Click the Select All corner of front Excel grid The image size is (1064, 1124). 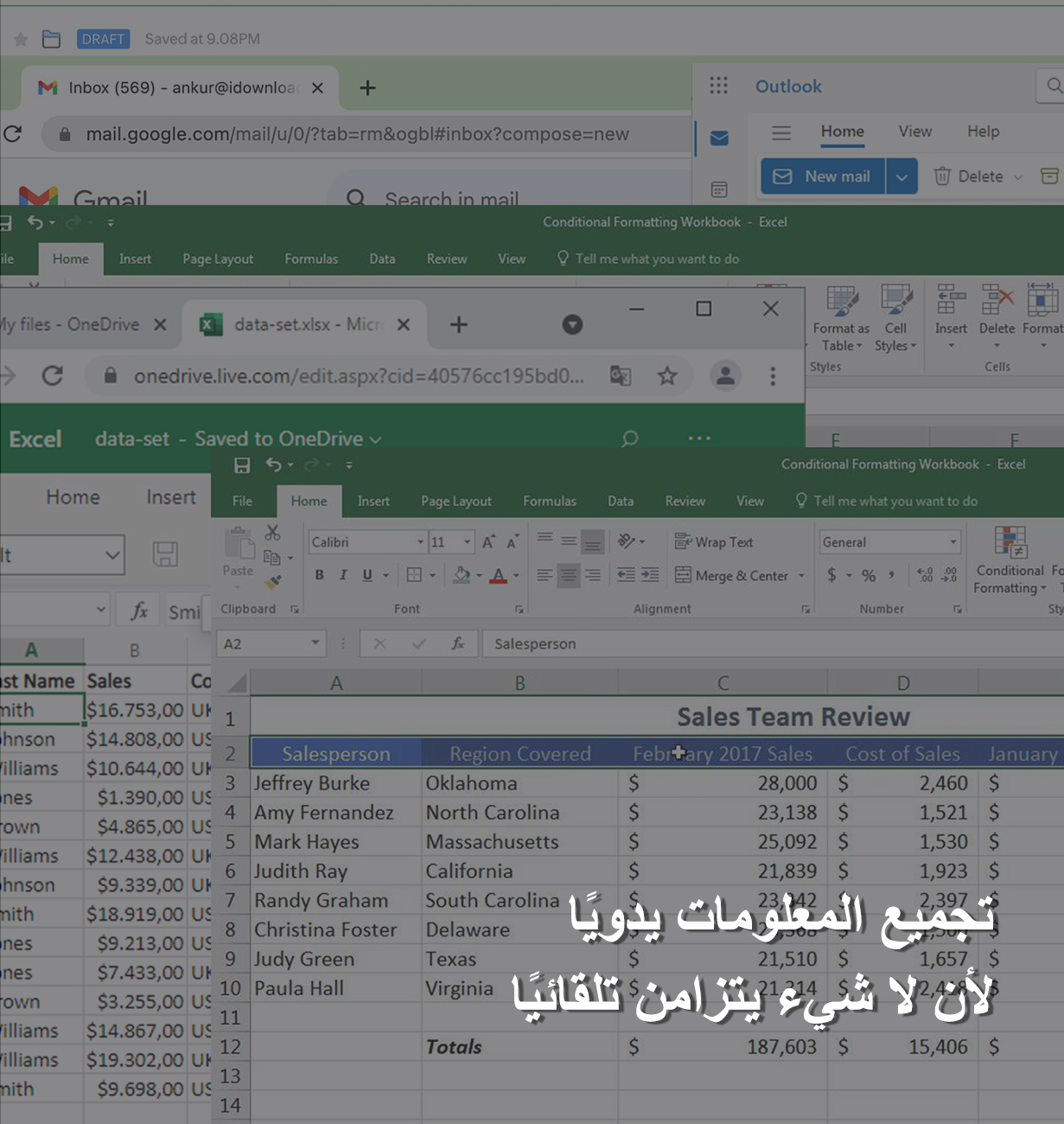pos(236,684)
